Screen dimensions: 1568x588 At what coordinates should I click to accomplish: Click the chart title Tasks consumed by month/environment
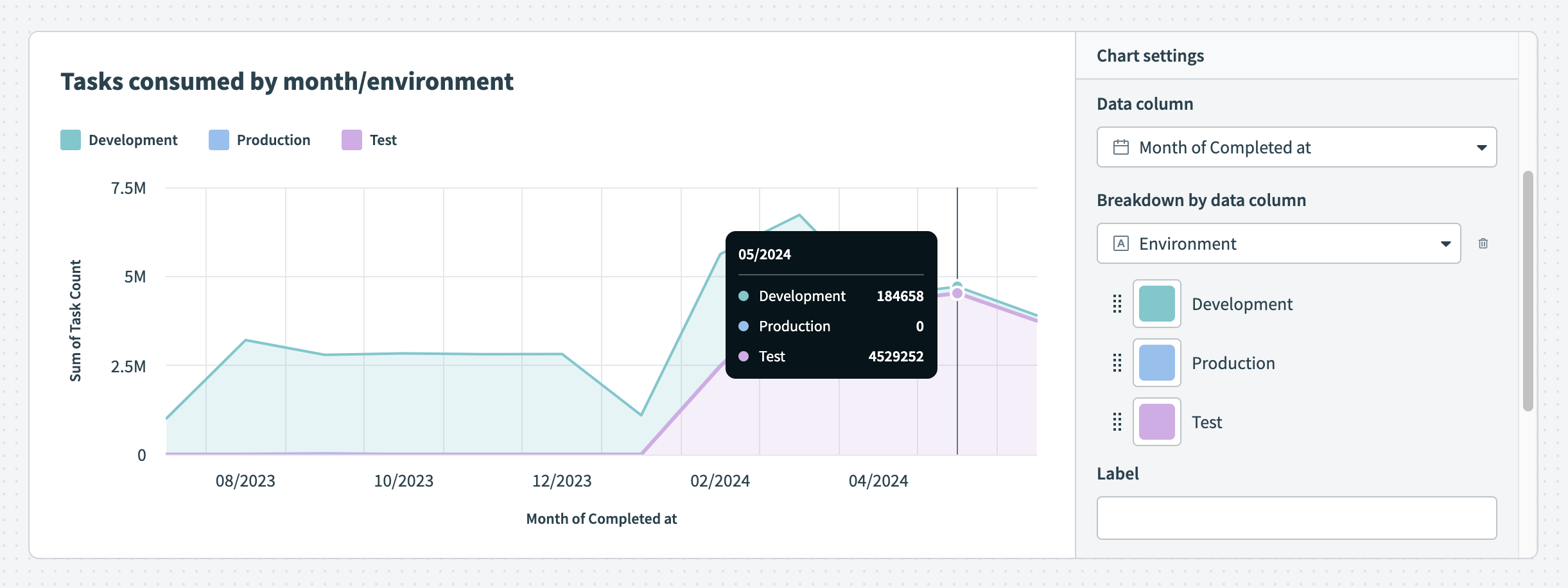tap(286, 82)
